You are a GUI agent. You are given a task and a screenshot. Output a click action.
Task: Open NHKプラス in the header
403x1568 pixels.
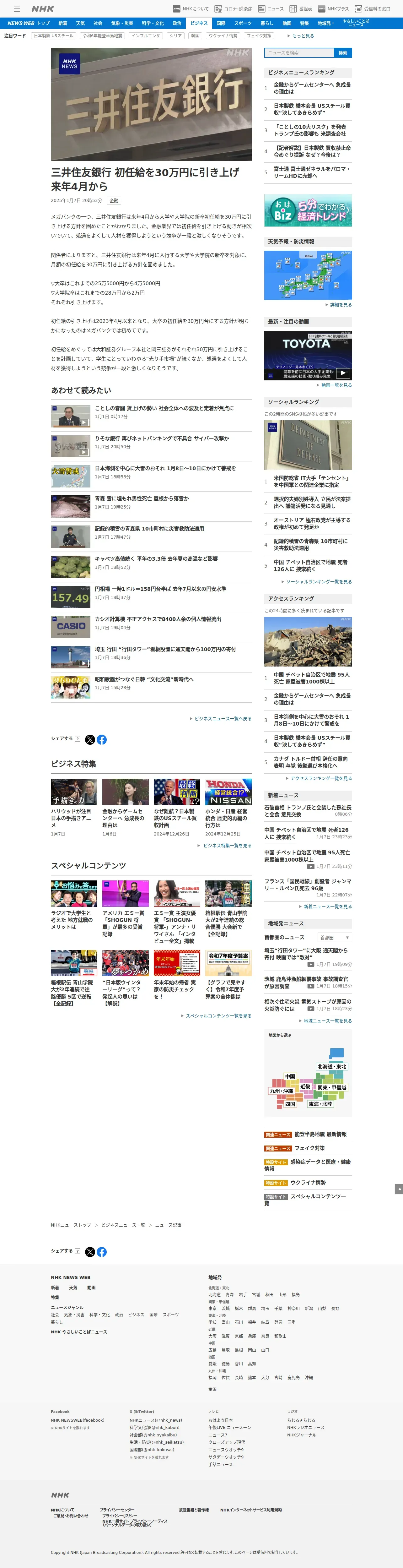[333, 8]
